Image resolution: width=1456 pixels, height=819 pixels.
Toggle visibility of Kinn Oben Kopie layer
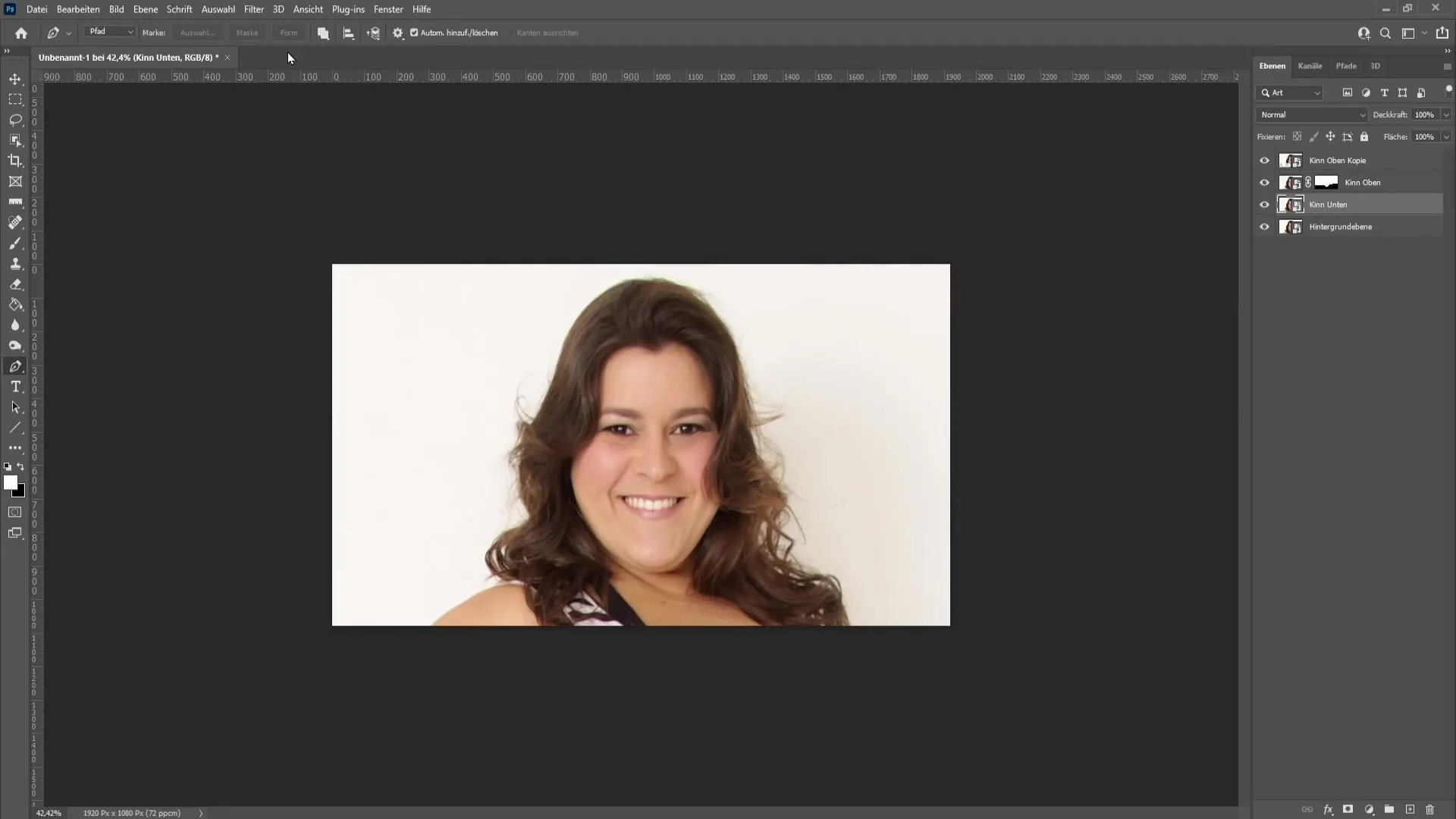1265,159
